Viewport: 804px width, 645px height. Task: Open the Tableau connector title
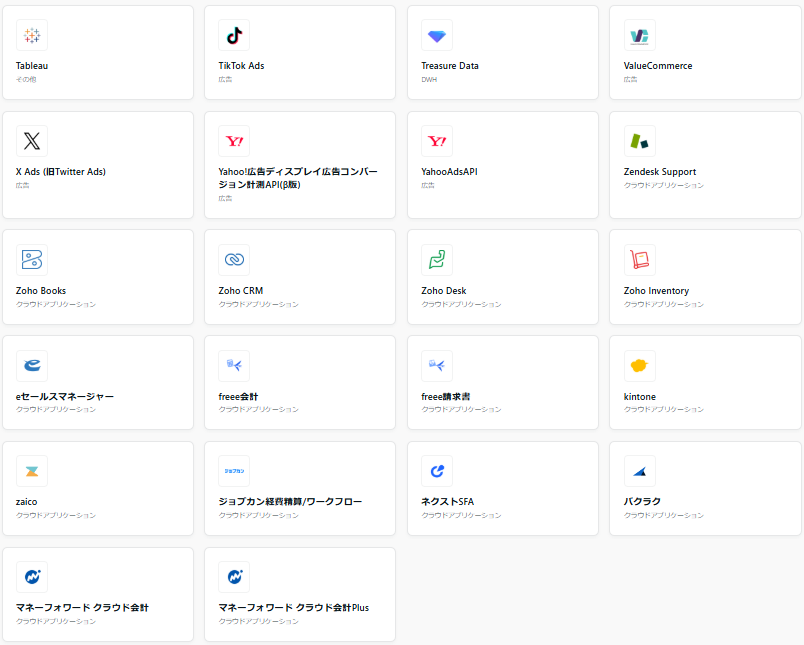click(32, 66)
